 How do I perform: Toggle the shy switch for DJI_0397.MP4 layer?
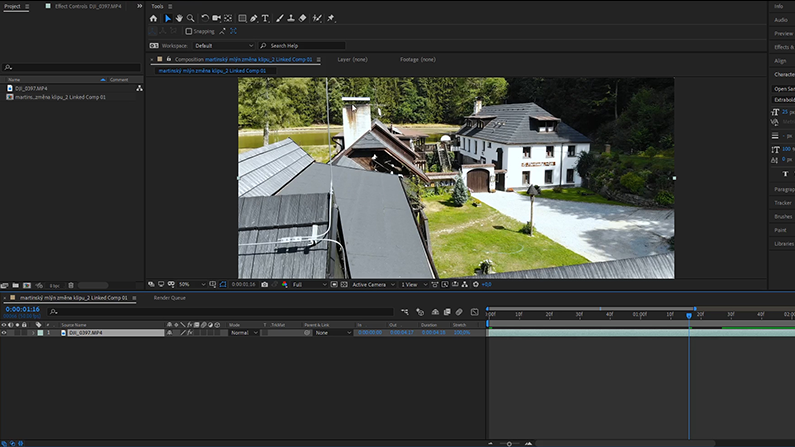point(169,333)
